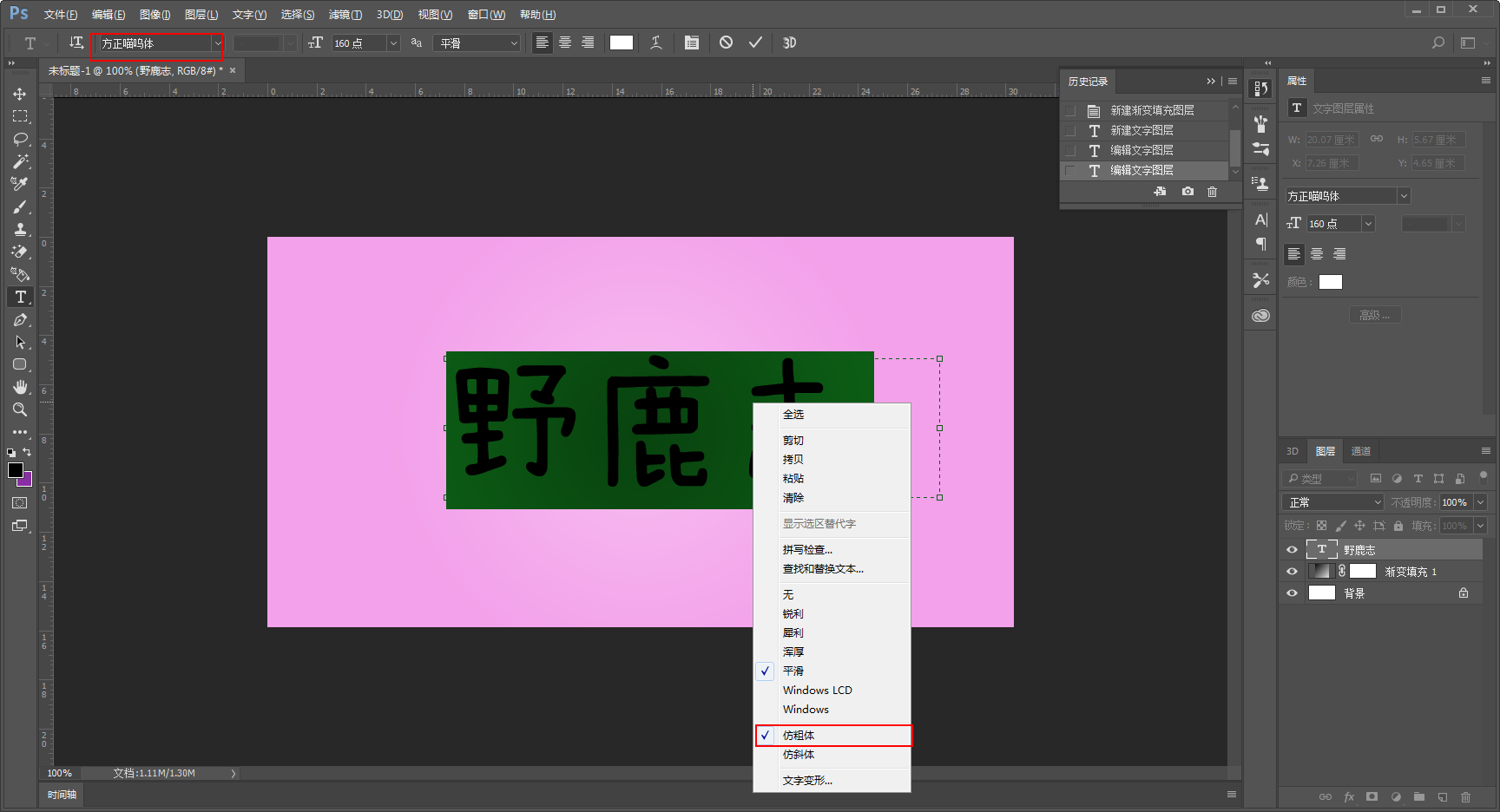Expand the History panel double arrows
1500x812 pixels.
point(1211,82)
